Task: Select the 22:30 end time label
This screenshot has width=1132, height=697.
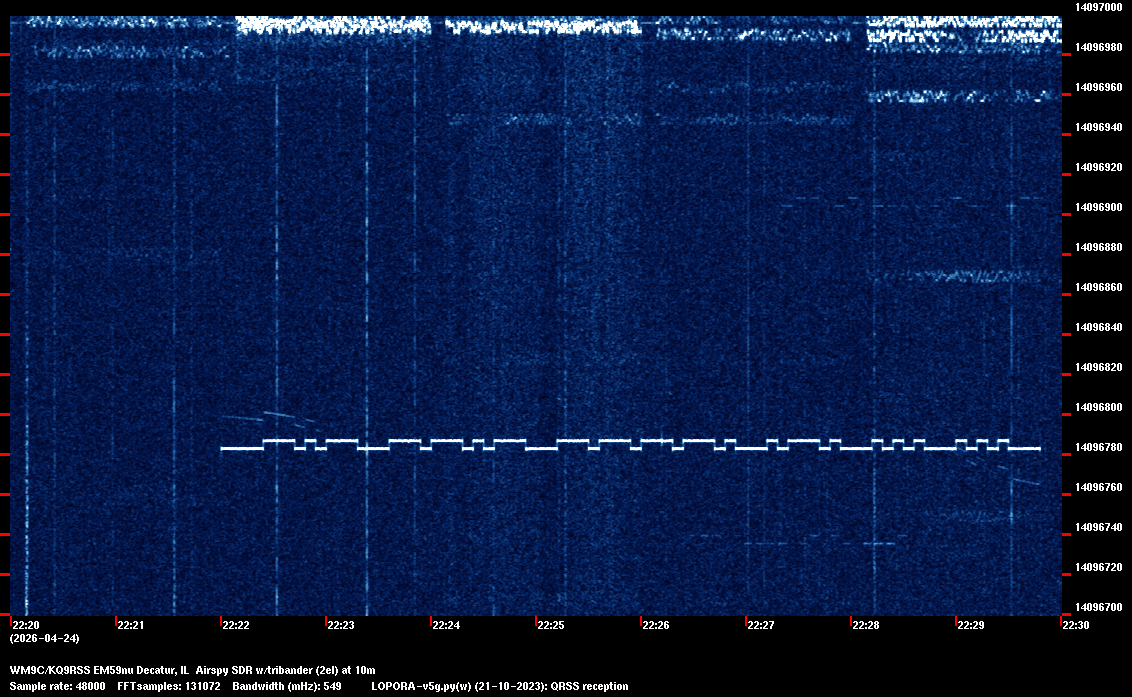Action: (1075, 626)
